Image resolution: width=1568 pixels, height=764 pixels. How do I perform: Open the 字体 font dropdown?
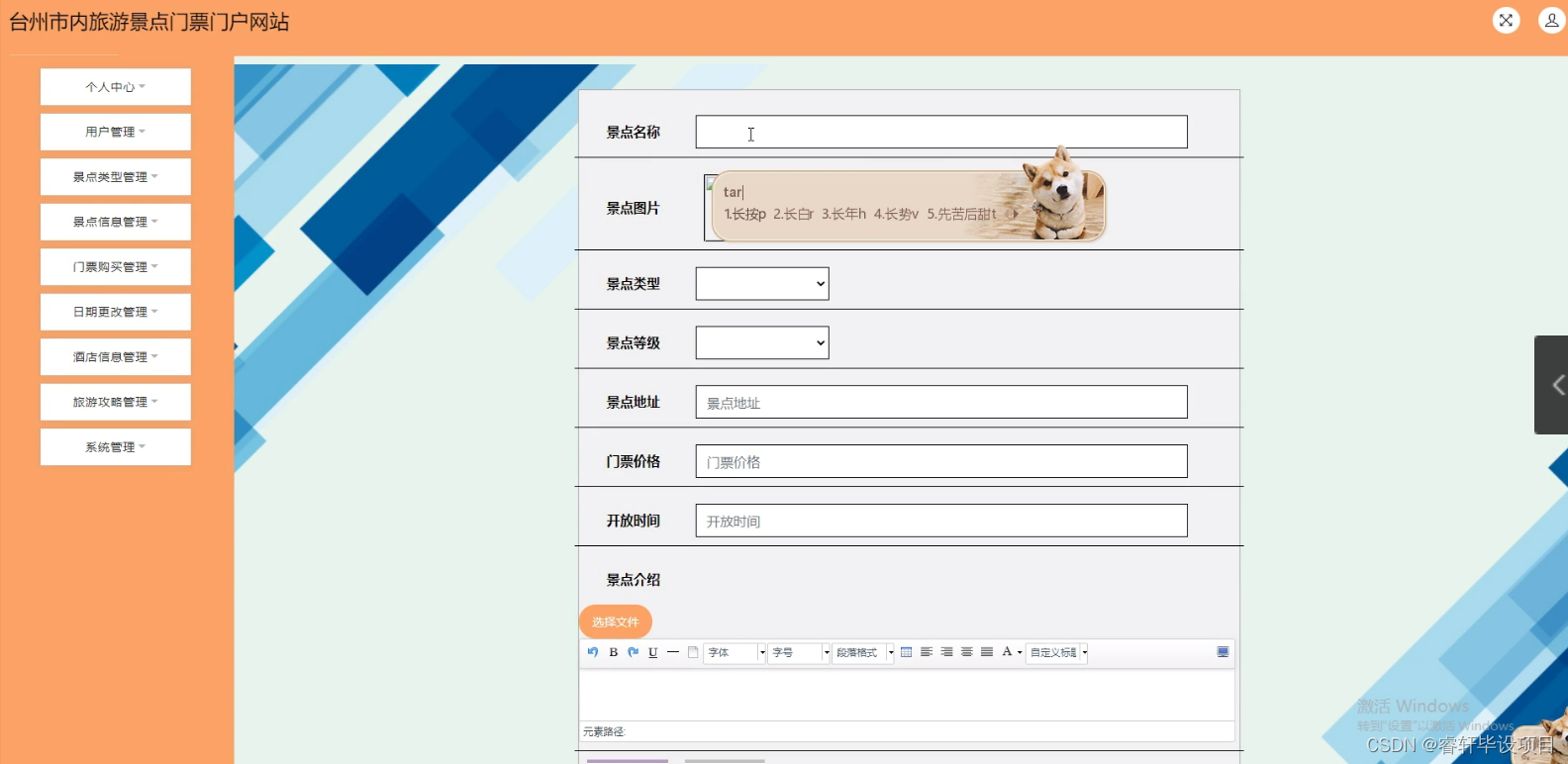tap(735, 652)
